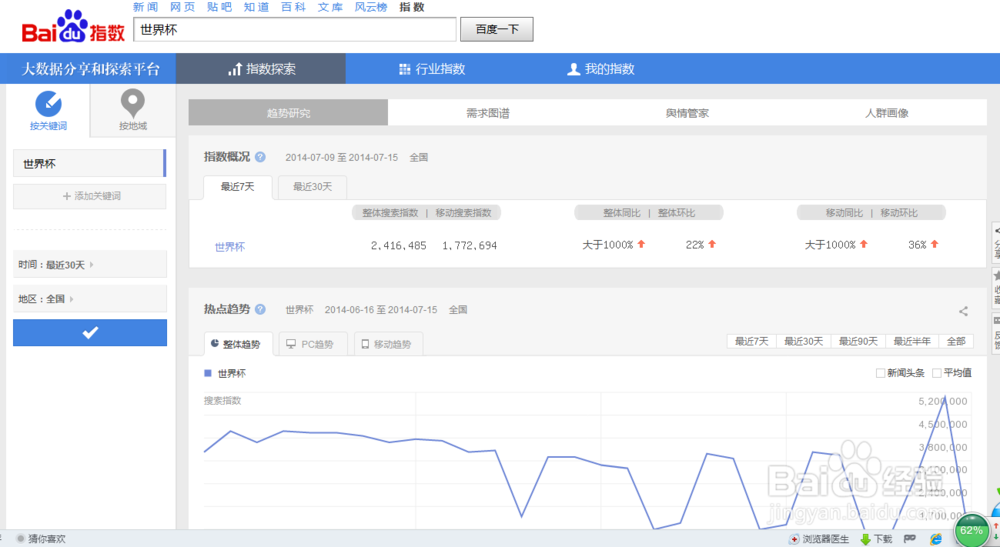Click the share icon in 热点趋势 panel
Image resolution: width=1000 pixels, height=547 pixels.
pos(963,311)
